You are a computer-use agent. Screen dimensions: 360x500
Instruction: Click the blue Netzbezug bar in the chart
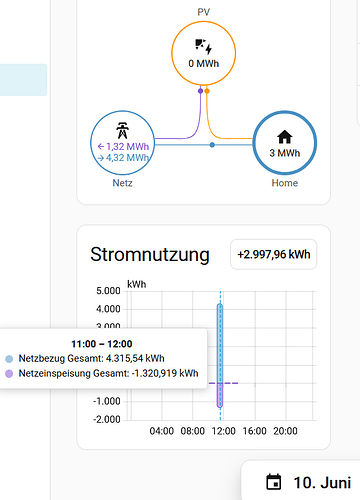pyautogui.click(x=220, y=343)
